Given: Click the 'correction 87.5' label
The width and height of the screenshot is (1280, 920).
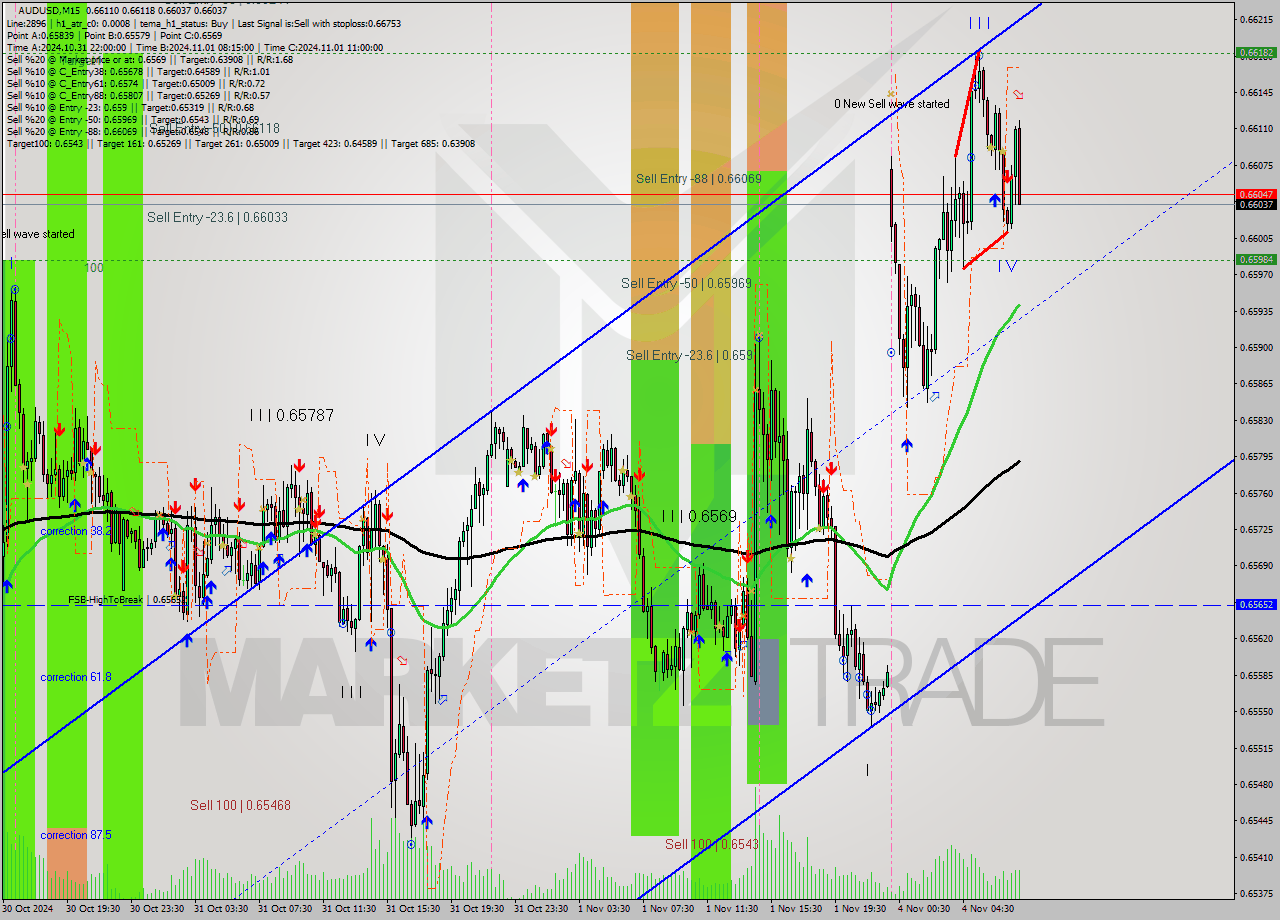Looking at the screenshot, I should [76, 835].
